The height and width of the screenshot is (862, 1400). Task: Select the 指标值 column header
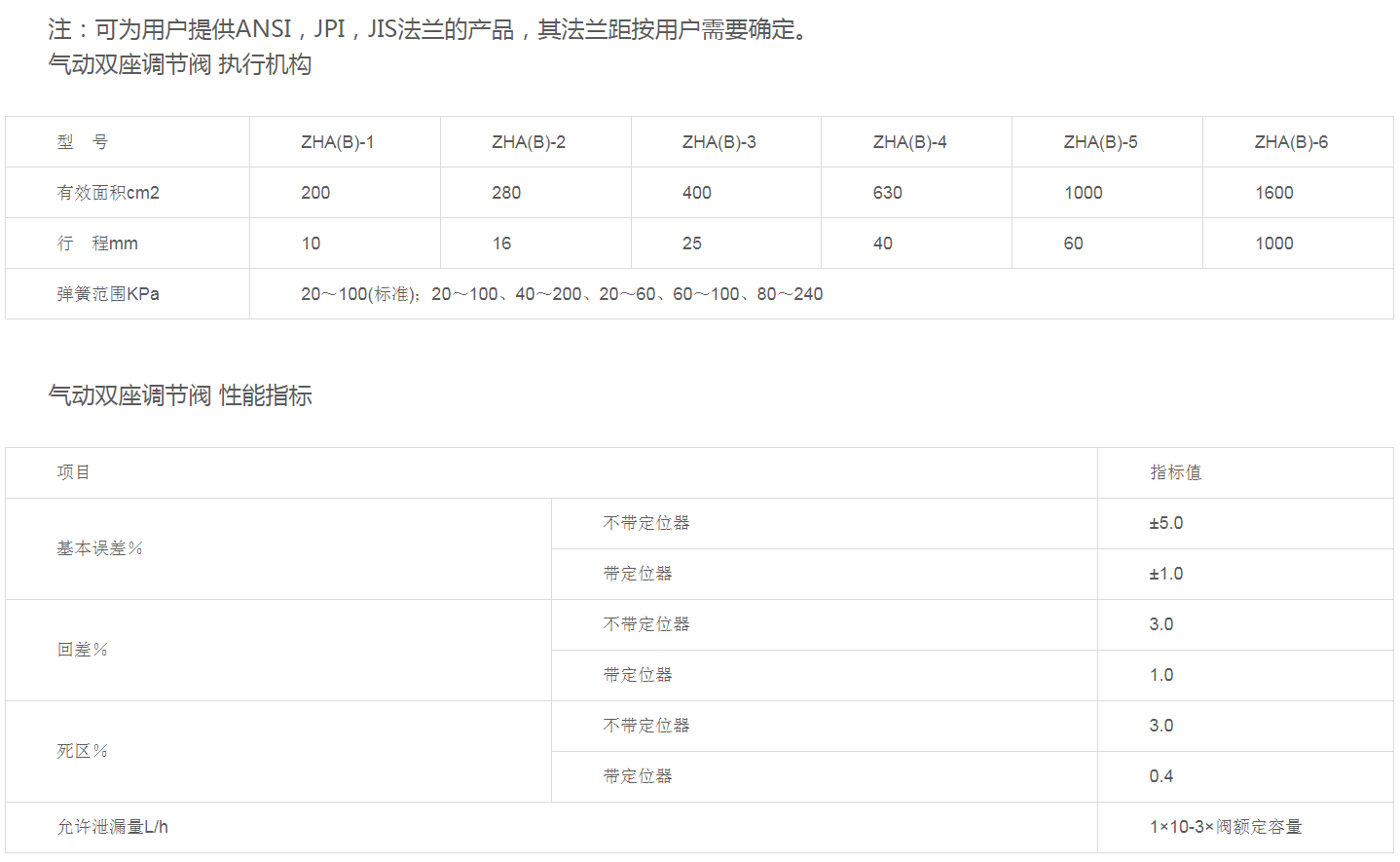pos(1175,472)
